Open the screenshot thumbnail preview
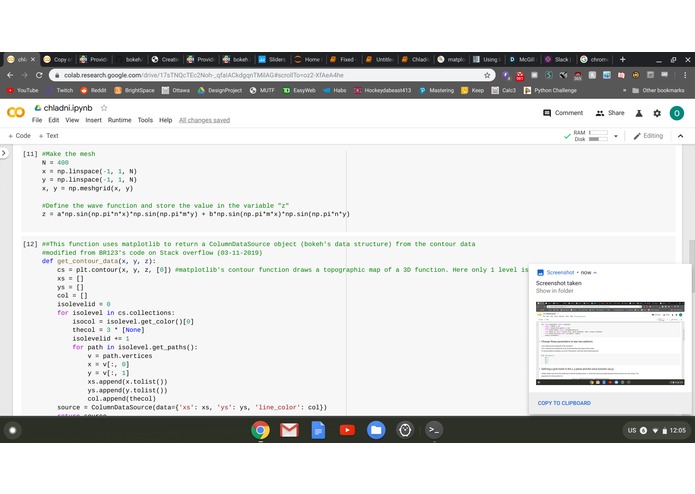695x494 pixels. (x=610, y=343)
